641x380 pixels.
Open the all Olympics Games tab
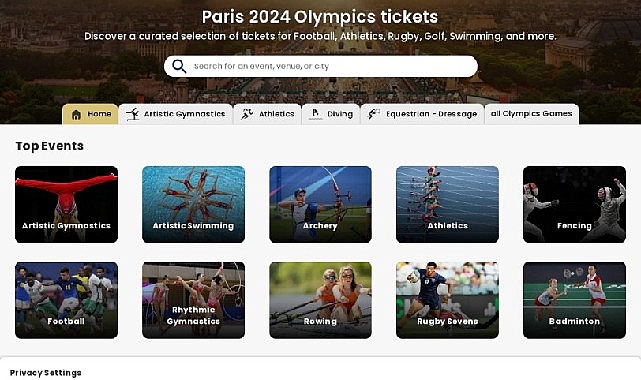[531, 114]
